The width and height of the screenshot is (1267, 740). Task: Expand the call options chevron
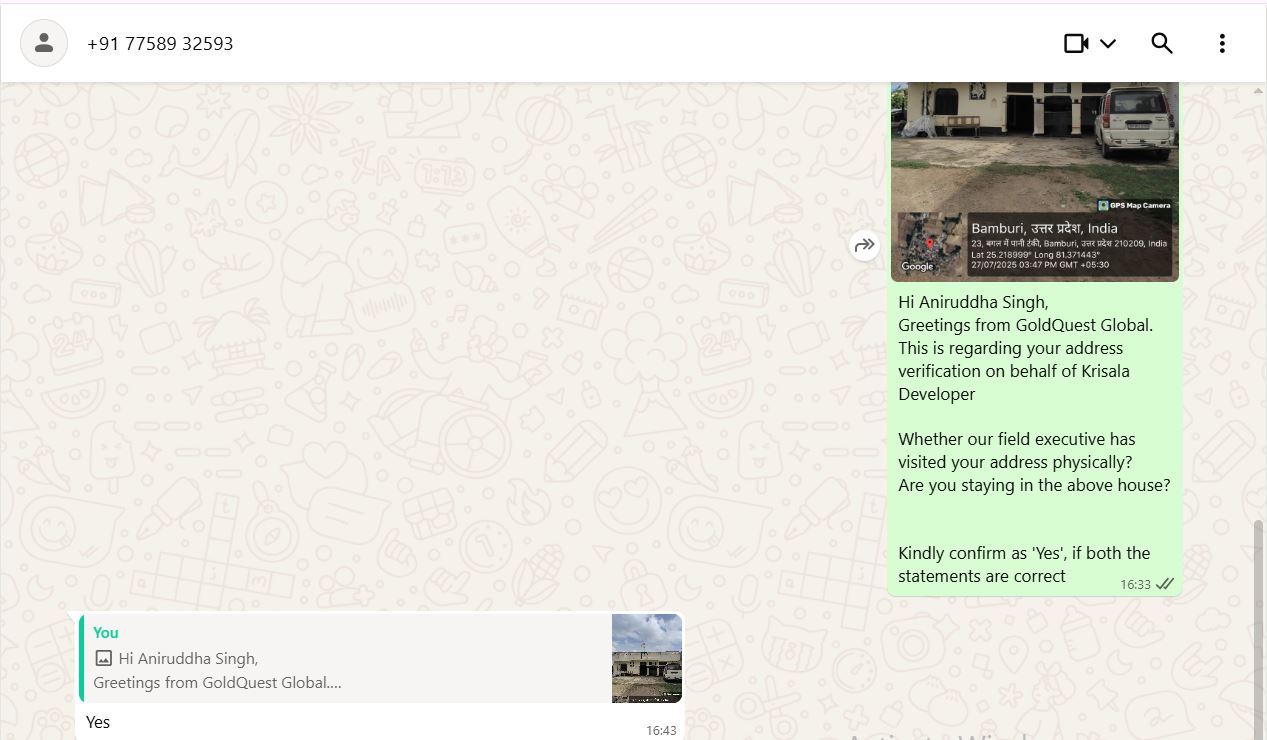(1108, 43)
